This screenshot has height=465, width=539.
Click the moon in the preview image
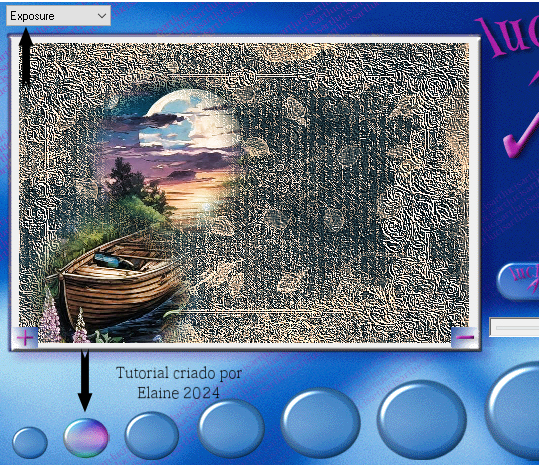(189, 119)
